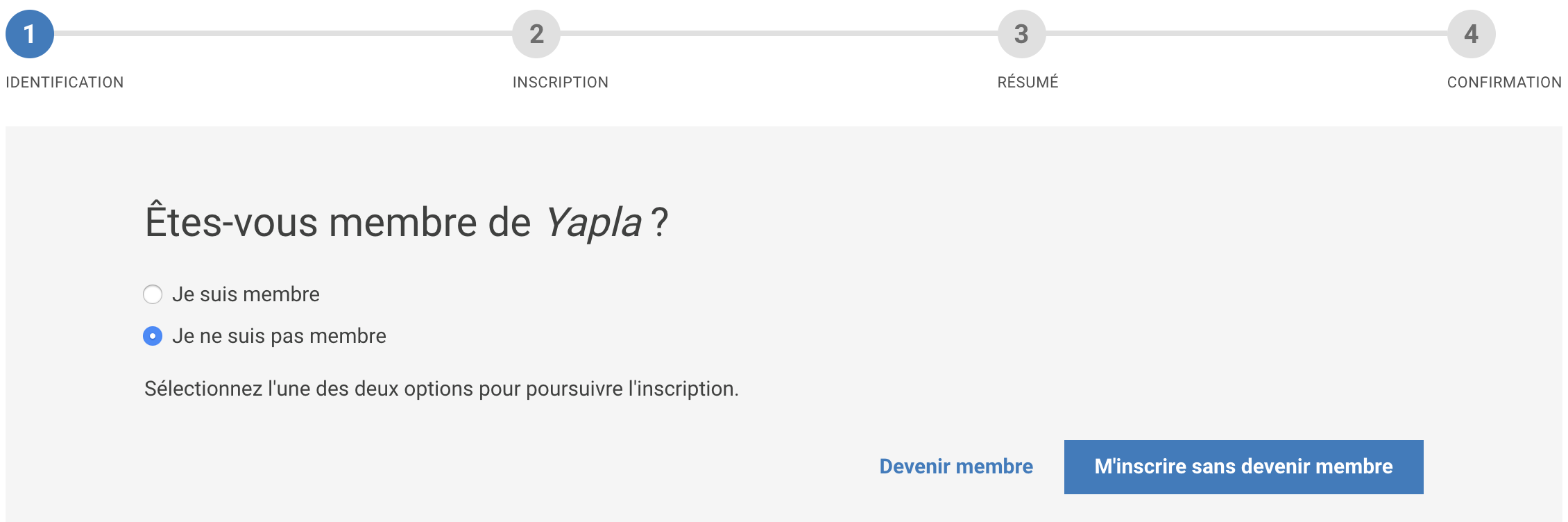Select the IDENTIFICATION step label
This screenshot has height=522, width=1568.
point(65,83)
